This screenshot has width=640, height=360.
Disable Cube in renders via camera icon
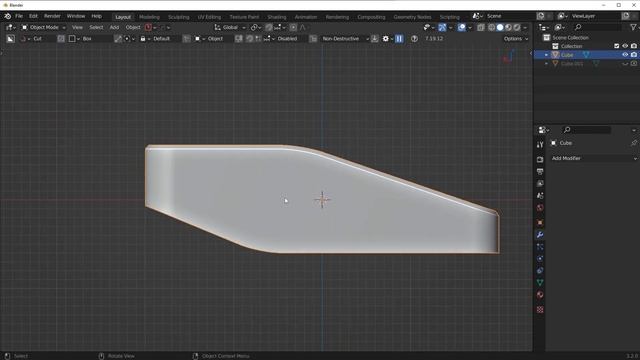pos(633,55)
